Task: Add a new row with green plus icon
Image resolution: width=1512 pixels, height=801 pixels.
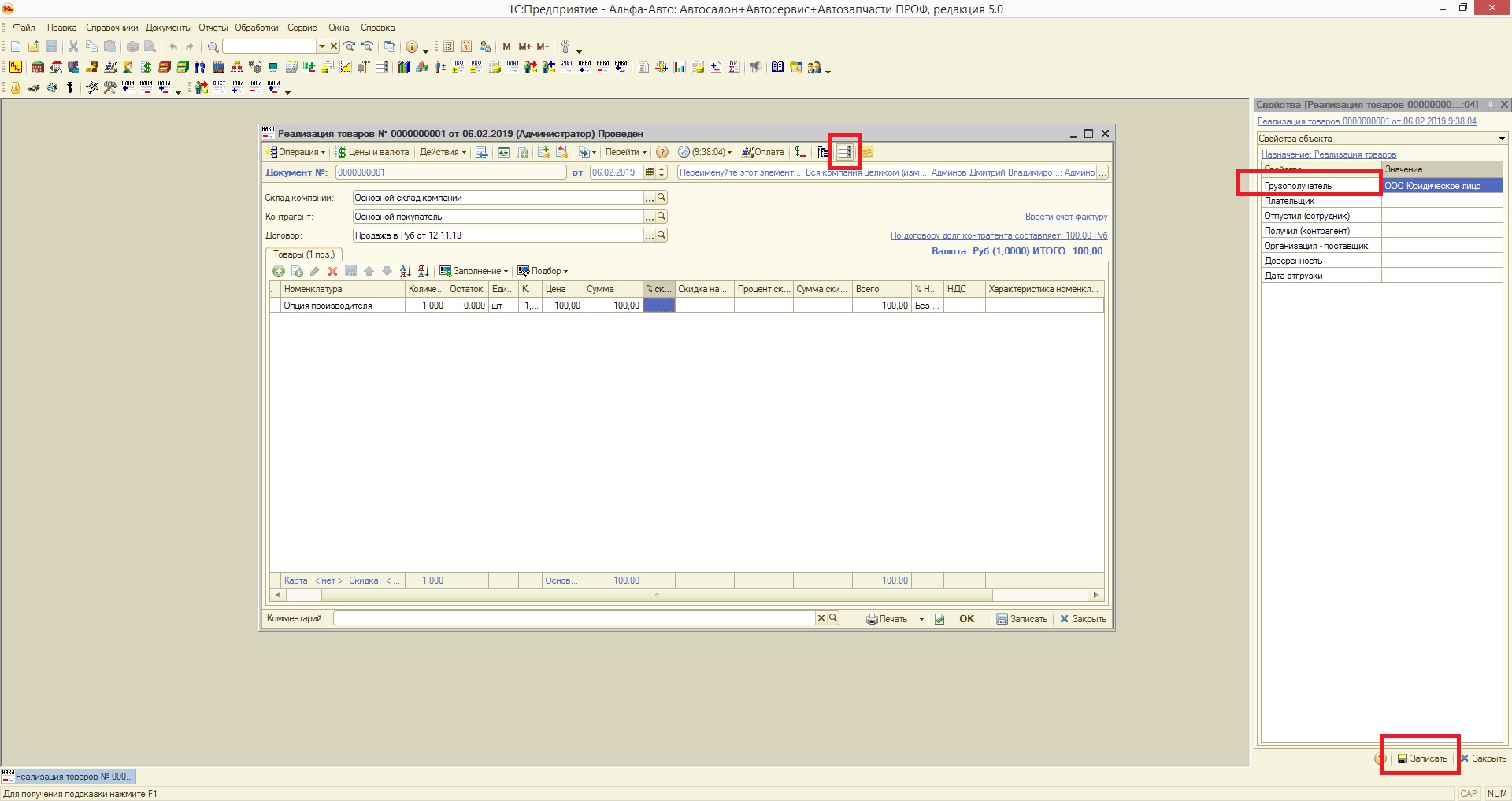Action: [279, 271]
